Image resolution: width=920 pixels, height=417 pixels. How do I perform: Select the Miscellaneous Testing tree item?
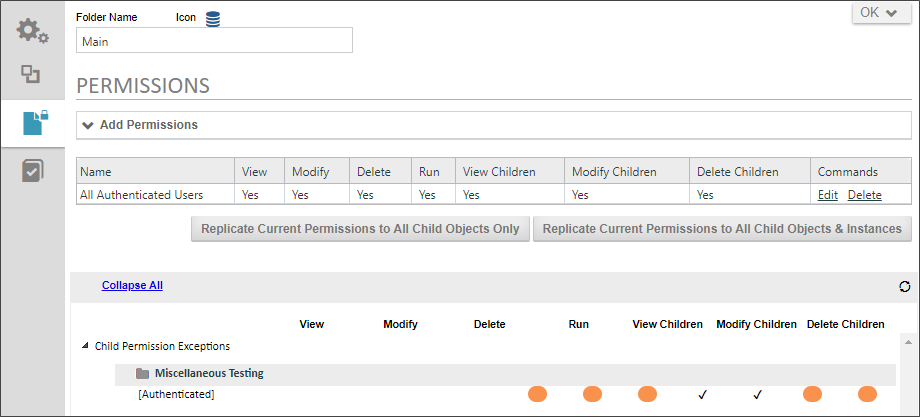(209, 374)
